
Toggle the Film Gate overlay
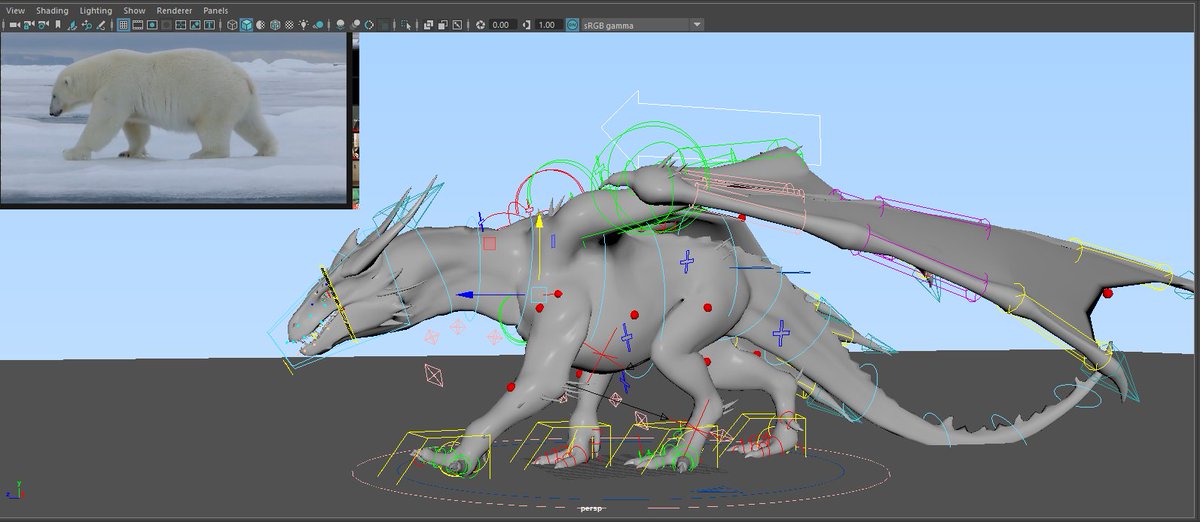137,24
